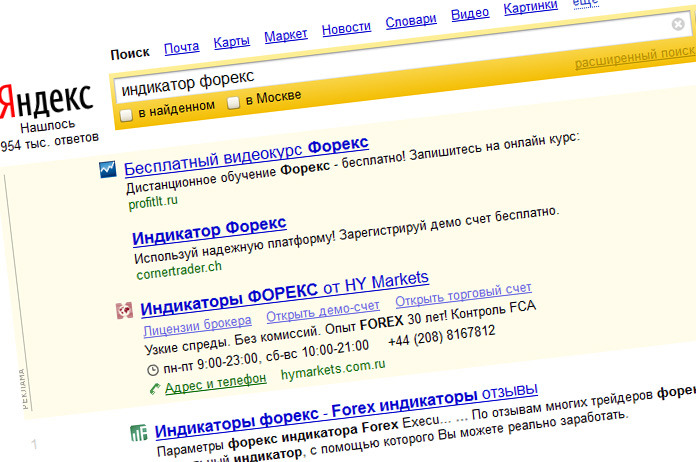The image size is (696, 462).
Task: Click the green favicon beside Индикаторы форекс отзывы
Action: [138, 432]
